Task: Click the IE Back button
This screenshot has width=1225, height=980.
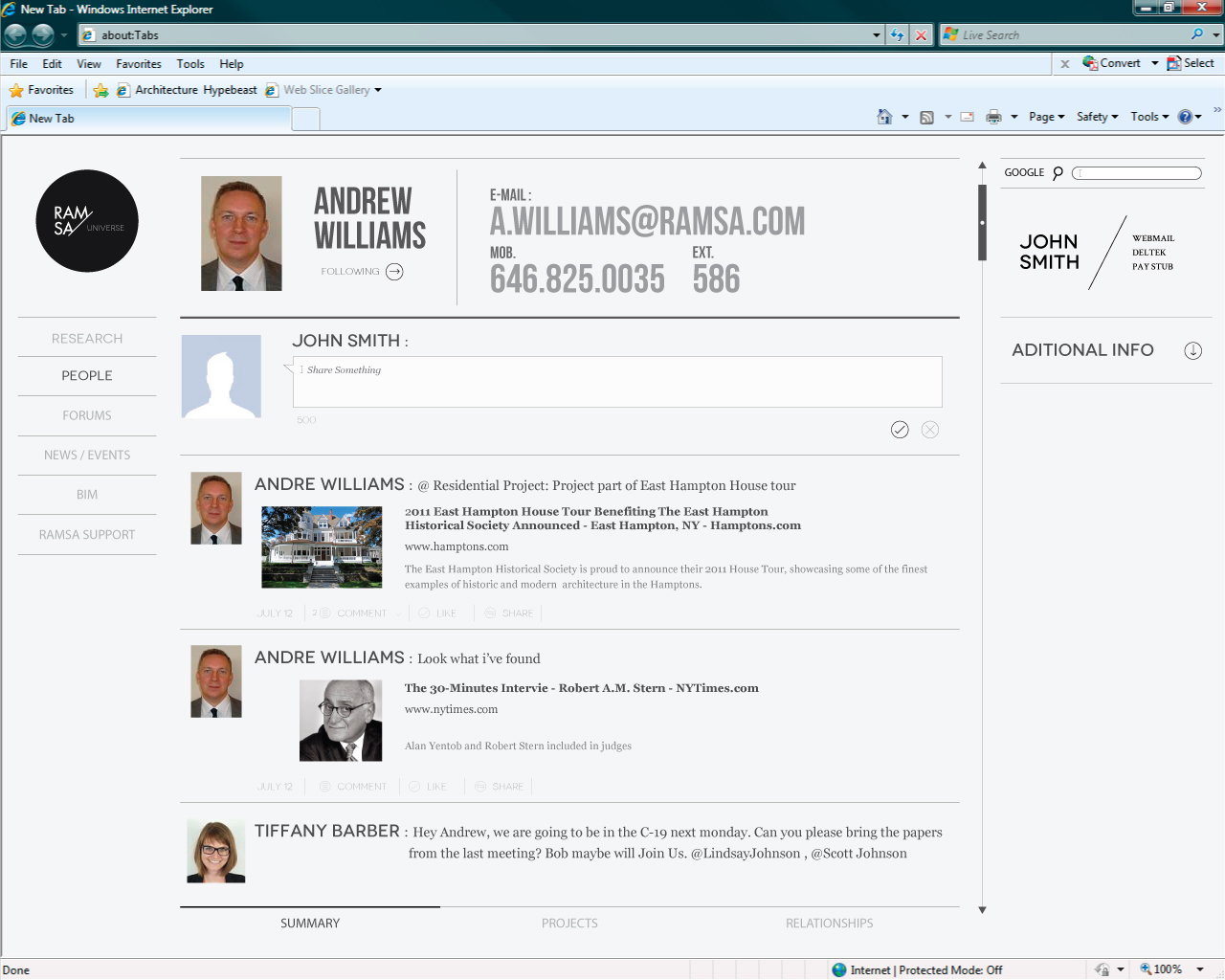Action: click(15, 35)
